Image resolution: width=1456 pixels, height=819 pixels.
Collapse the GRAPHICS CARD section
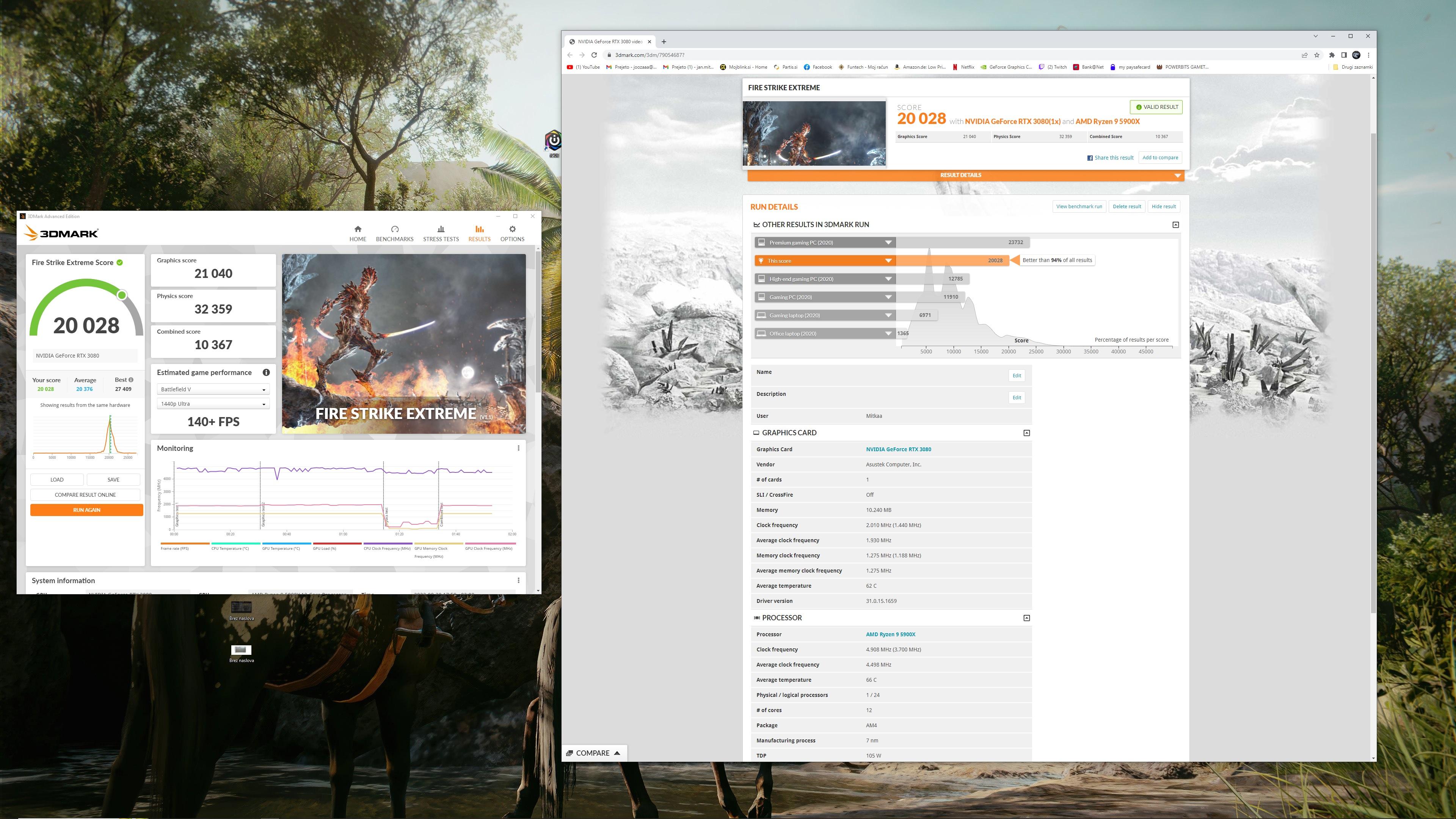(x=1026, y=433)
